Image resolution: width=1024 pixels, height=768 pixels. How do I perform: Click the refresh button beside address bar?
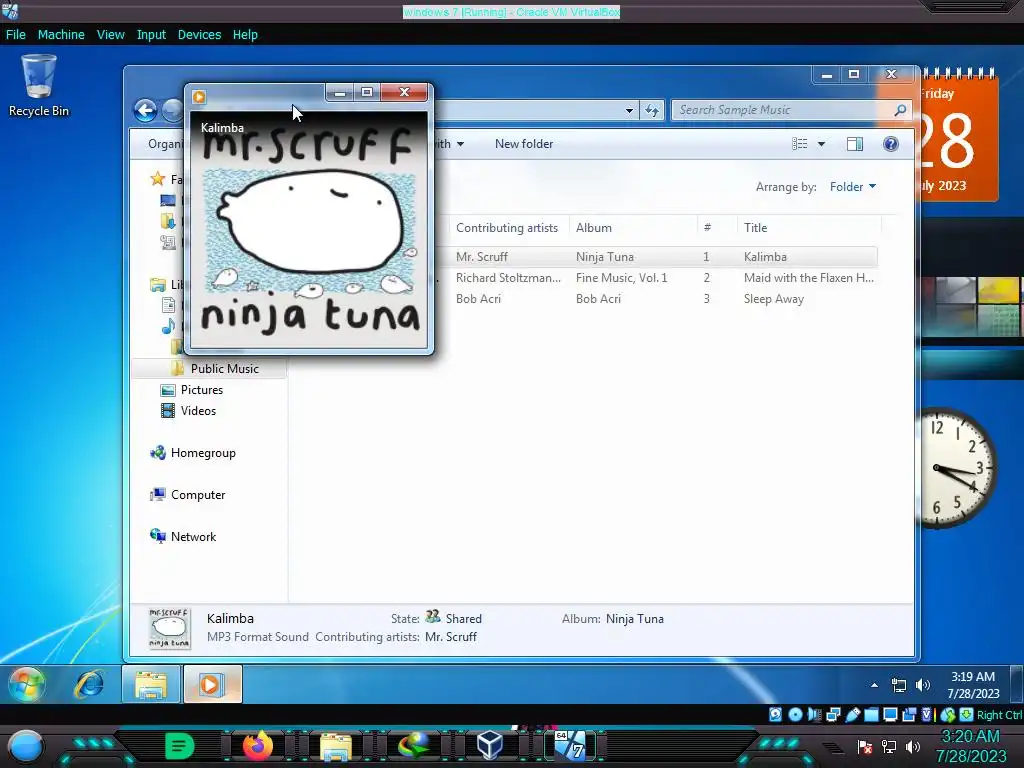[x=652, y=110]
